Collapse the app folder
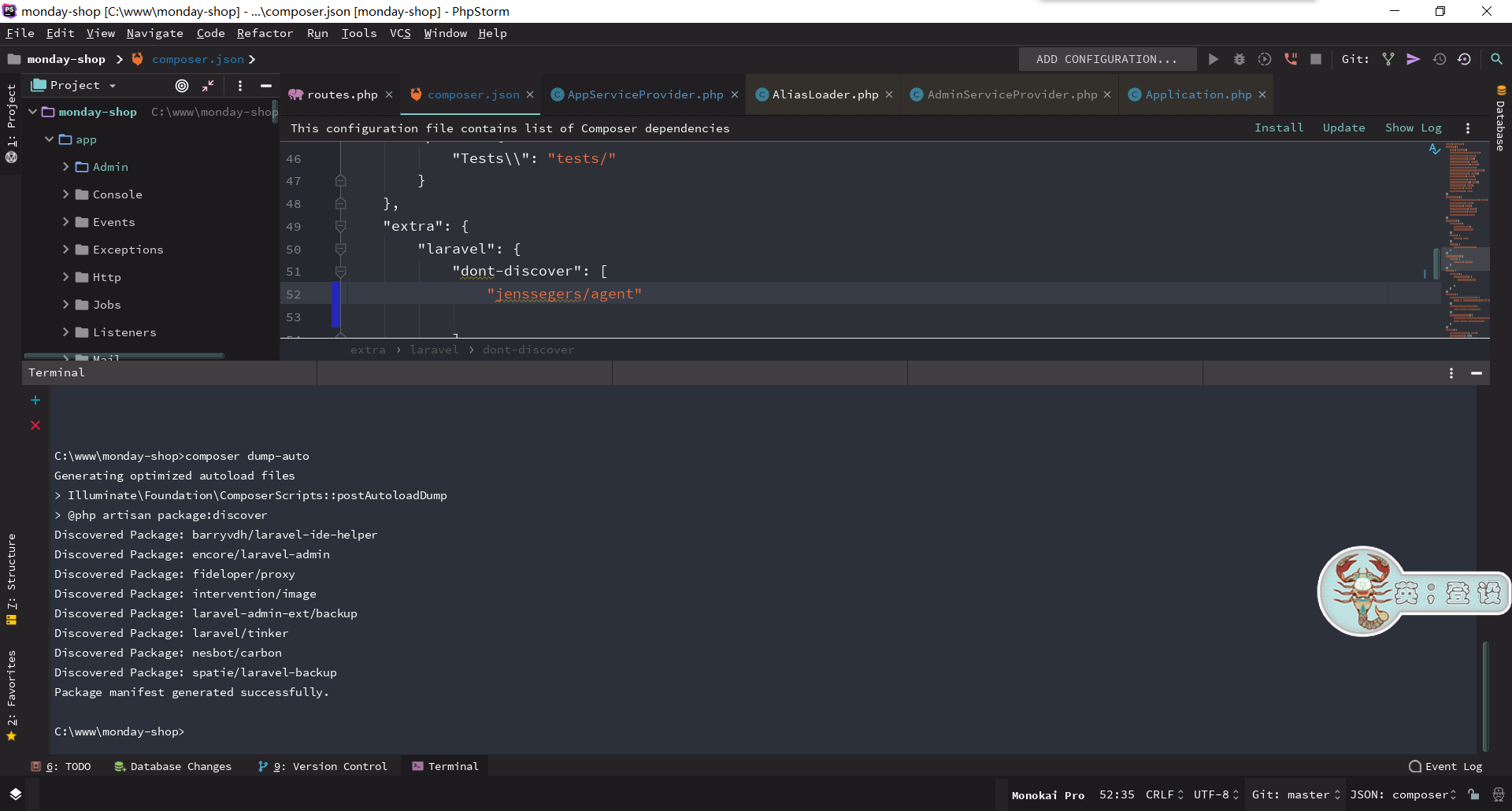Screen dimensions: 1512x811 point(50,139)
